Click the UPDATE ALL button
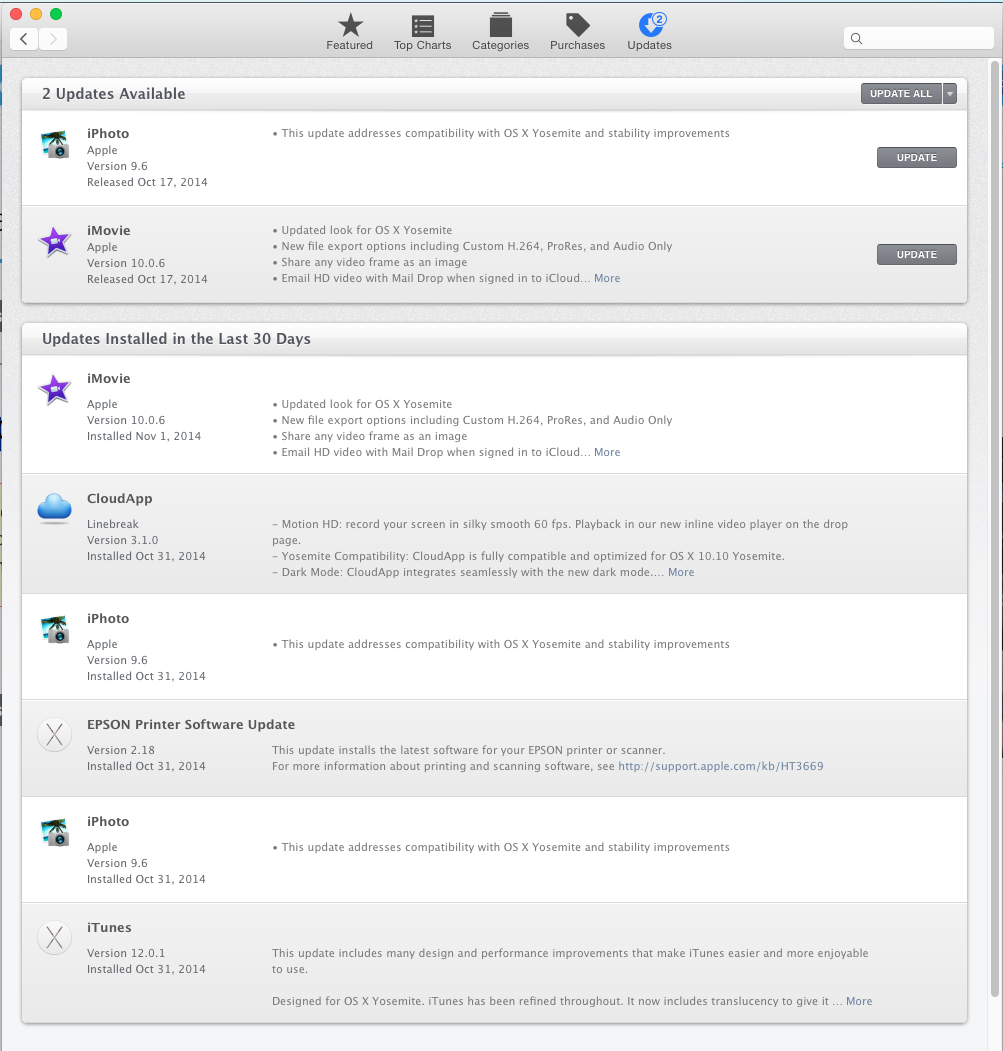 tap(901, 93)
